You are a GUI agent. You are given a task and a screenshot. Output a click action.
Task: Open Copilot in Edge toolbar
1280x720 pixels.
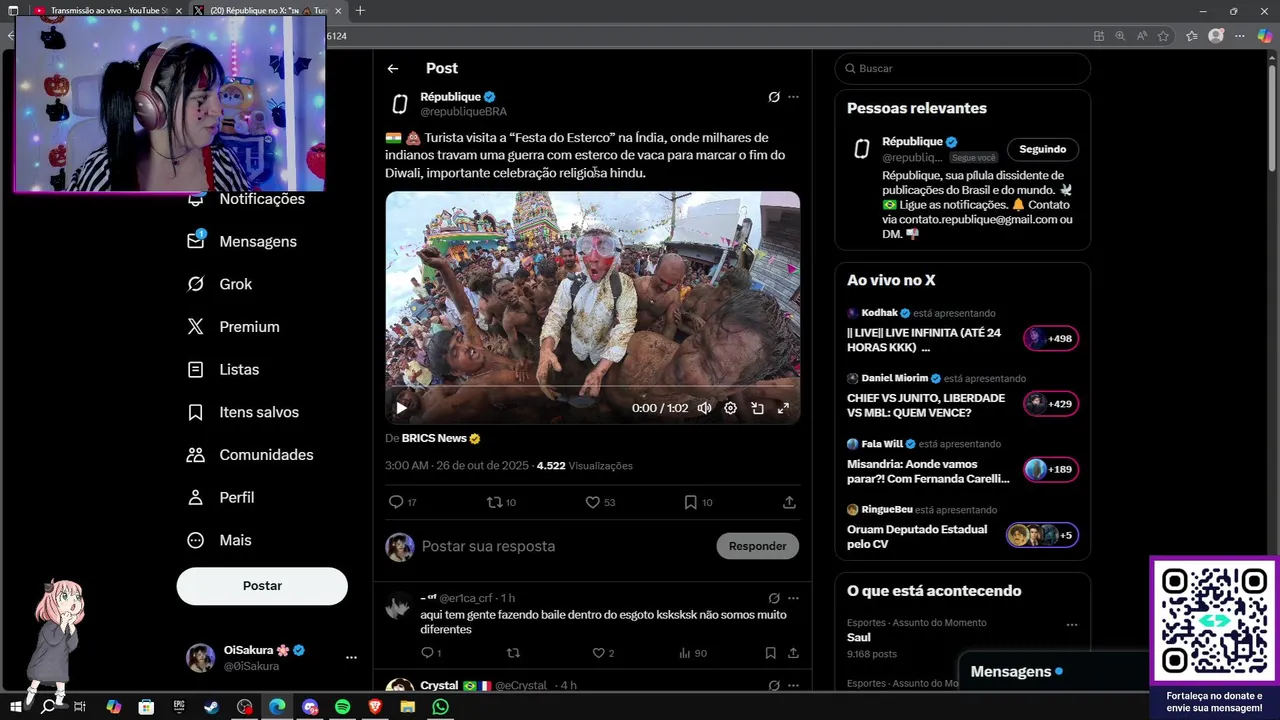pyautogui.click(x=1265, y=36)
